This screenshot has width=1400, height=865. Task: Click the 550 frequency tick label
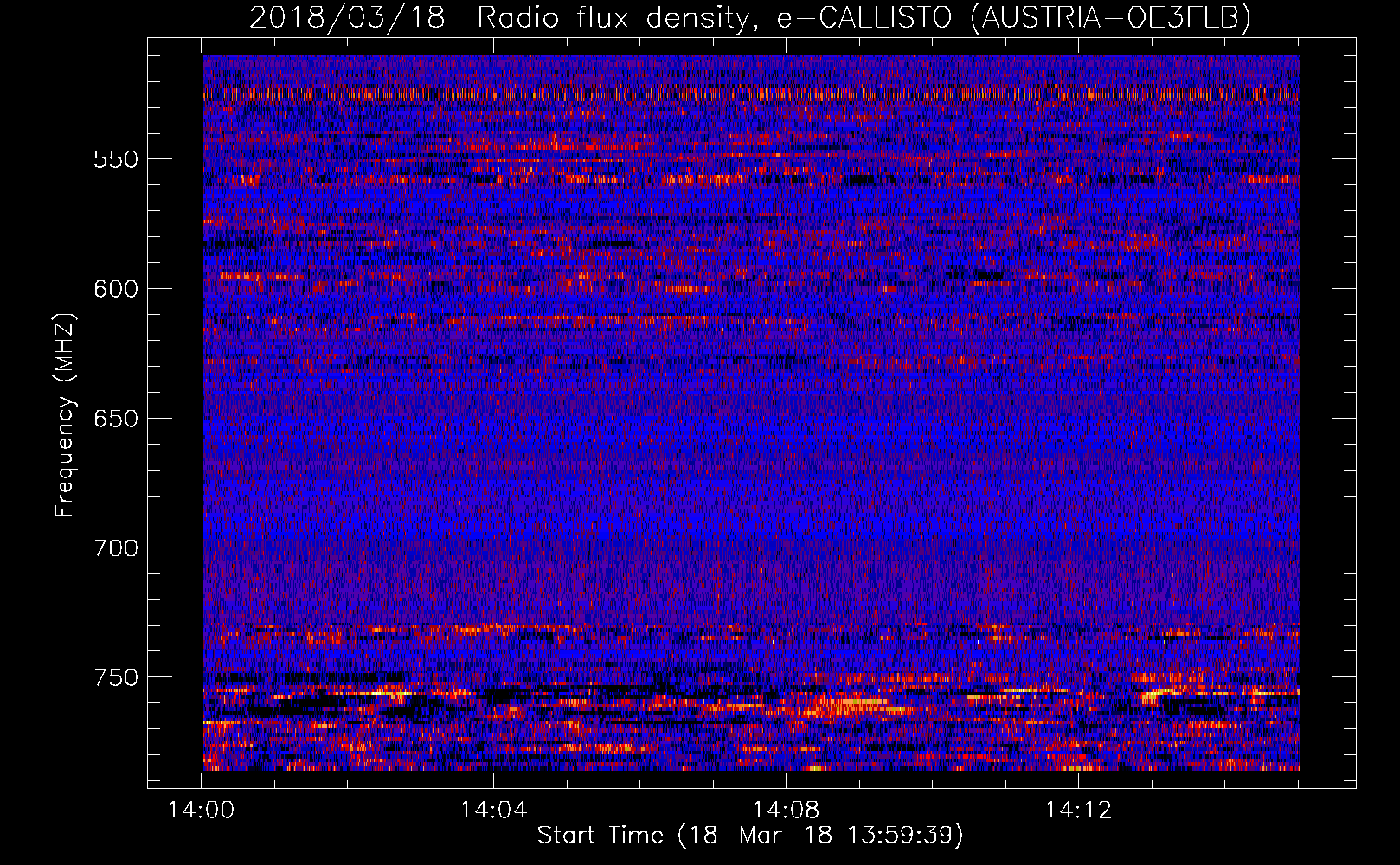coord(116,159)
